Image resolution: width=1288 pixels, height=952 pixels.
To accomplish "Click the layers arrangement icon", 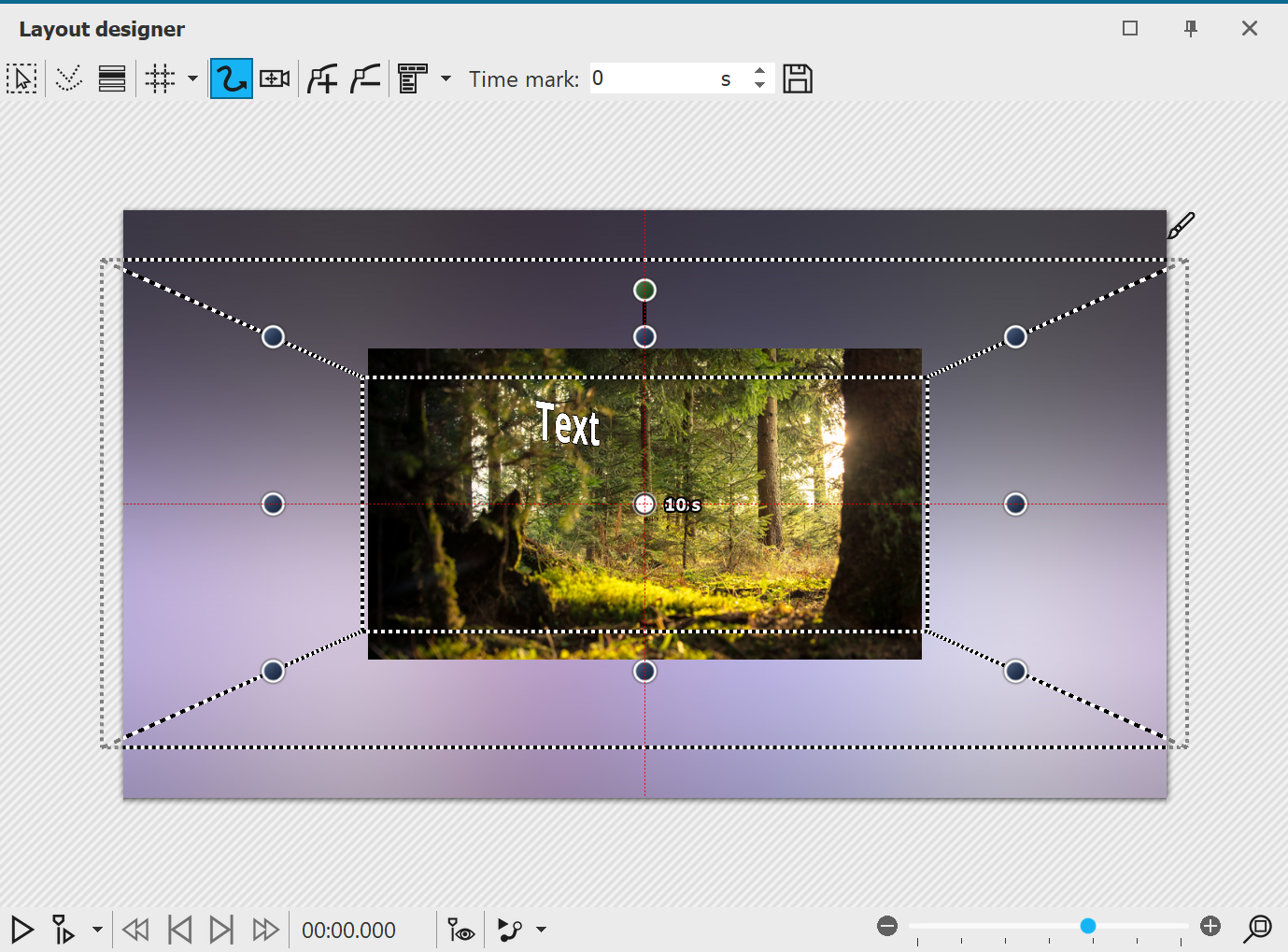I will (112, 78).
